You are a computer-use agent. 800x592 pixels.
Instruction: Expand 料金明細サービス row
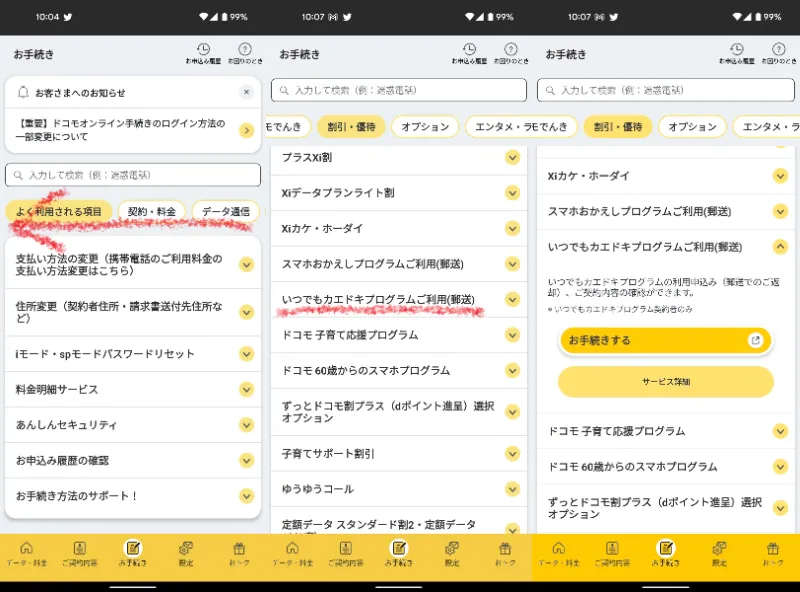[x=133, y=389]
